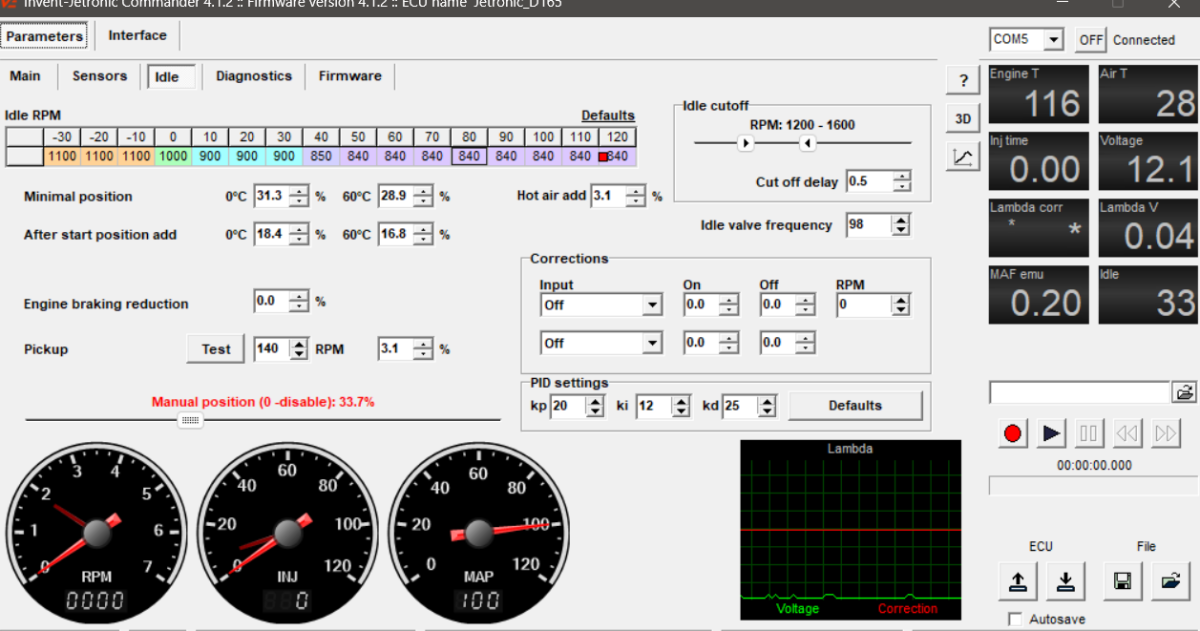Save settings to file with floppy icon
The image size is (1200, 631).
point(1122,581)
